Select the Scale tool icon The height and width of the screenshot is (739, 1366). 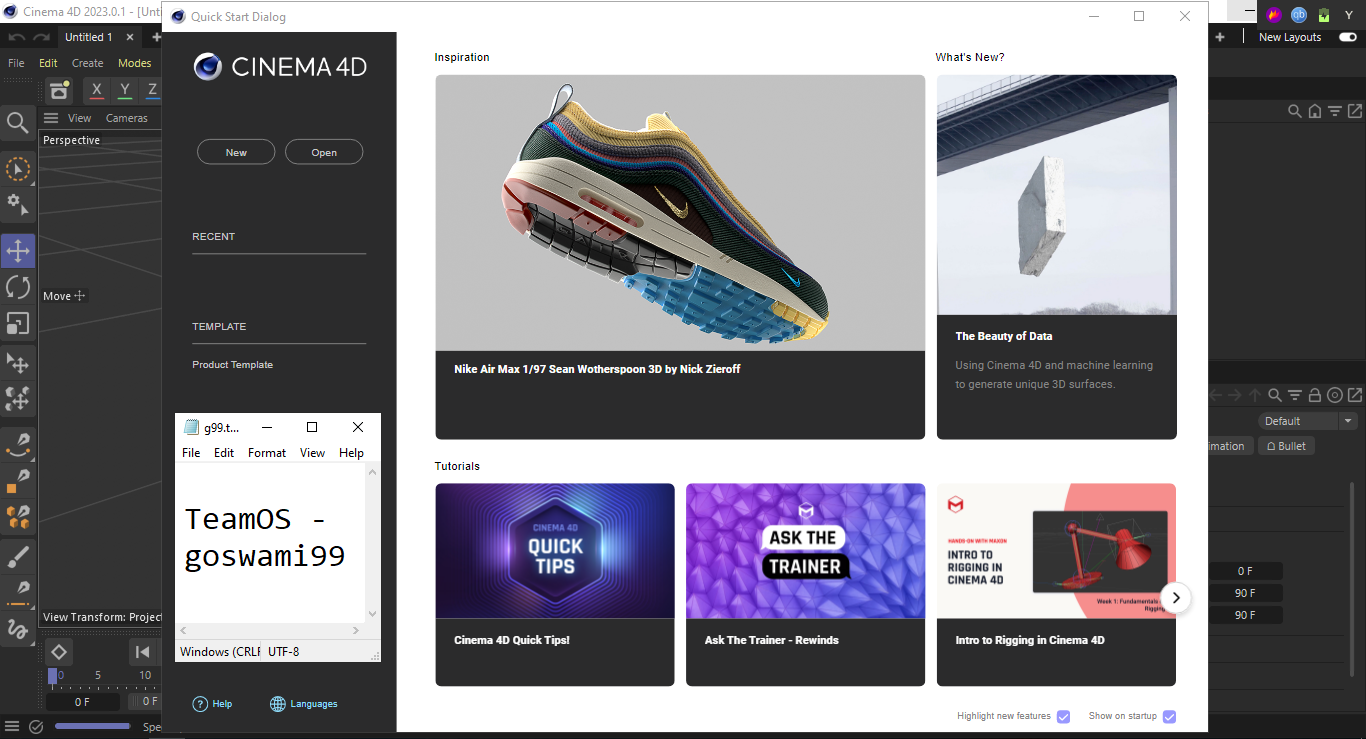coord(18,323)
